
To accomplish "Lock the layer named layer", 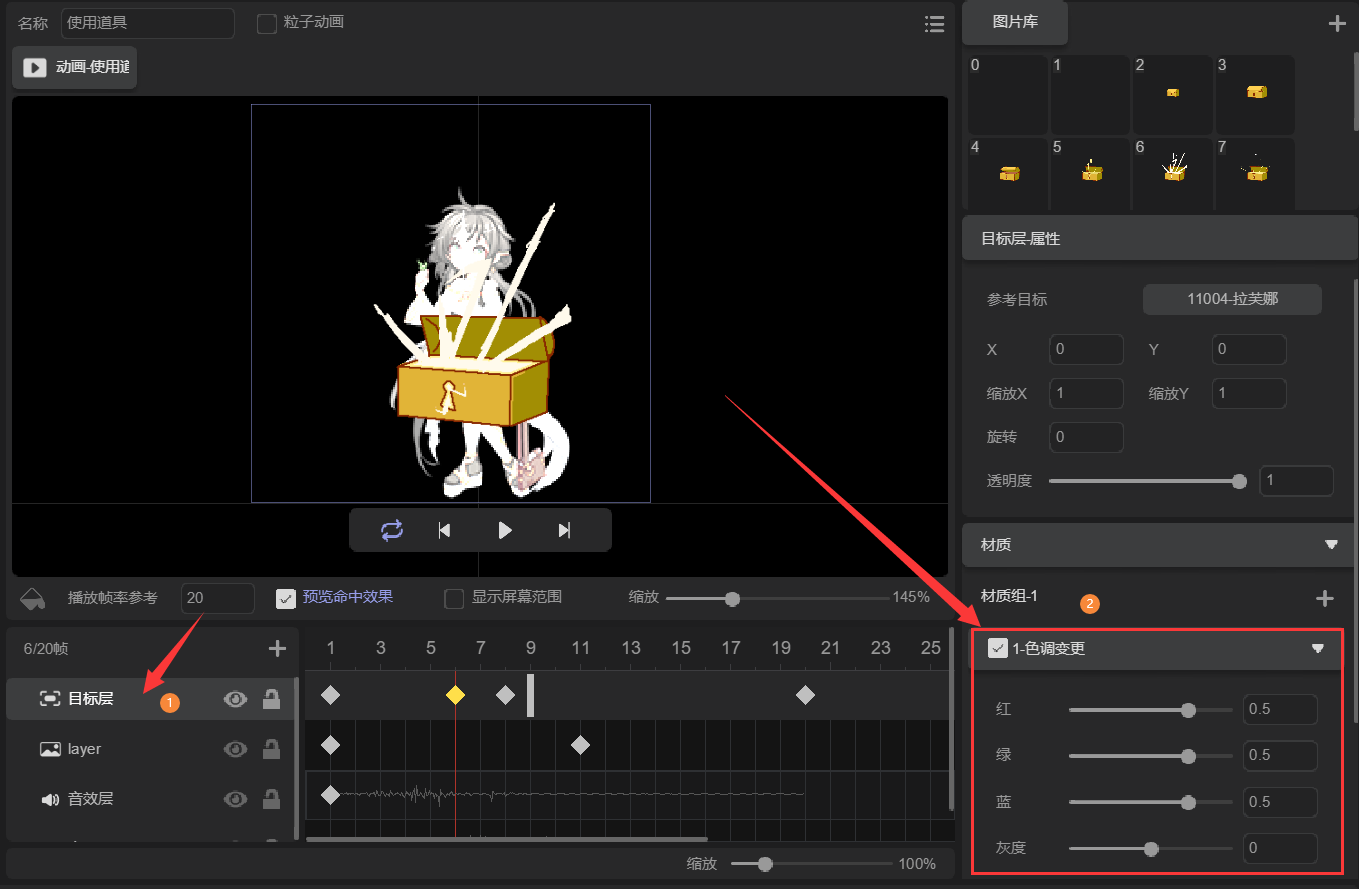I will pyautogui.click(x=271, y=749).
